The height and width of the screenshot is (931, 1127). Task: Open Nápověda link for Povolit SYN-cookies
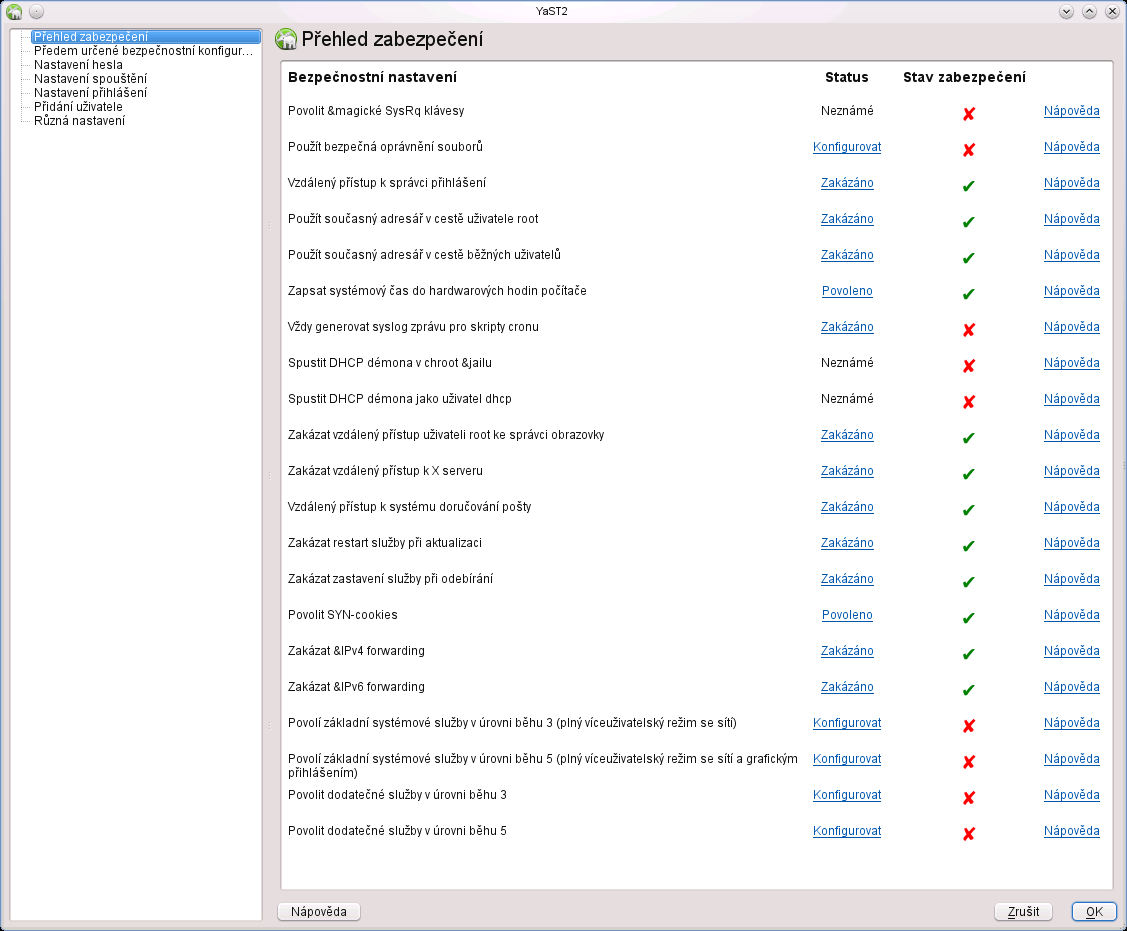(x=1071, y=615)
